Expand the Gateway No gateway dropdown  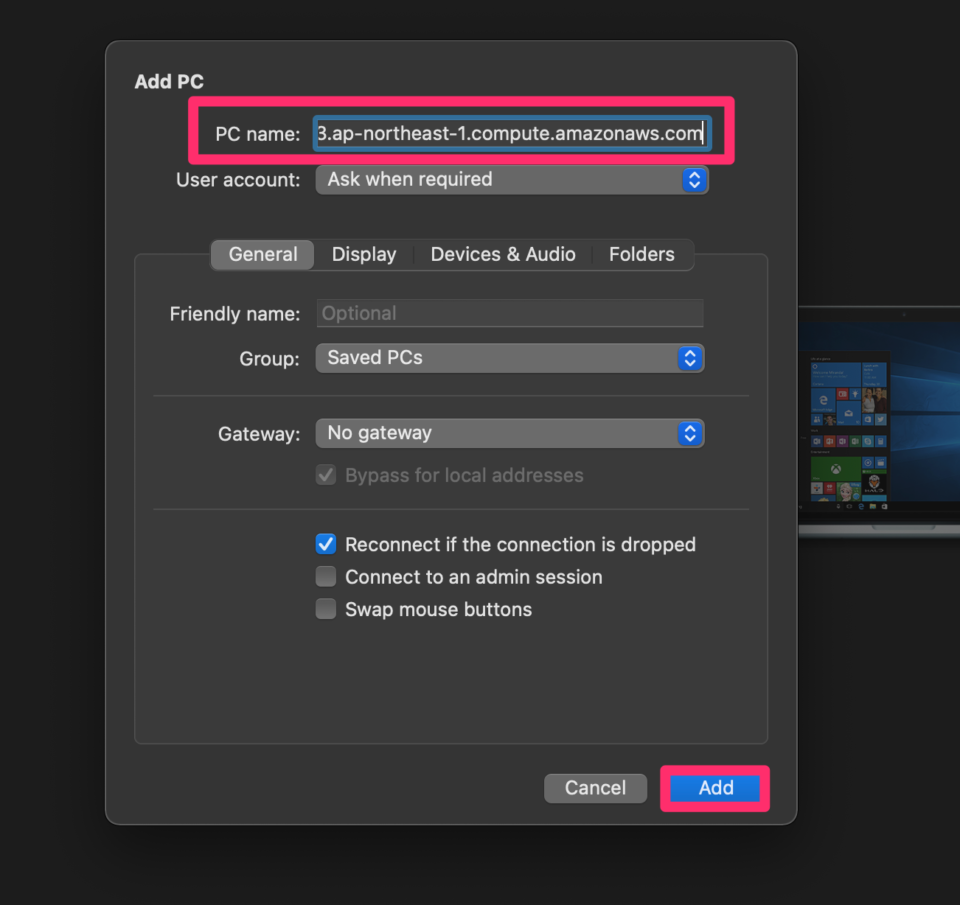tap(509, 434)
